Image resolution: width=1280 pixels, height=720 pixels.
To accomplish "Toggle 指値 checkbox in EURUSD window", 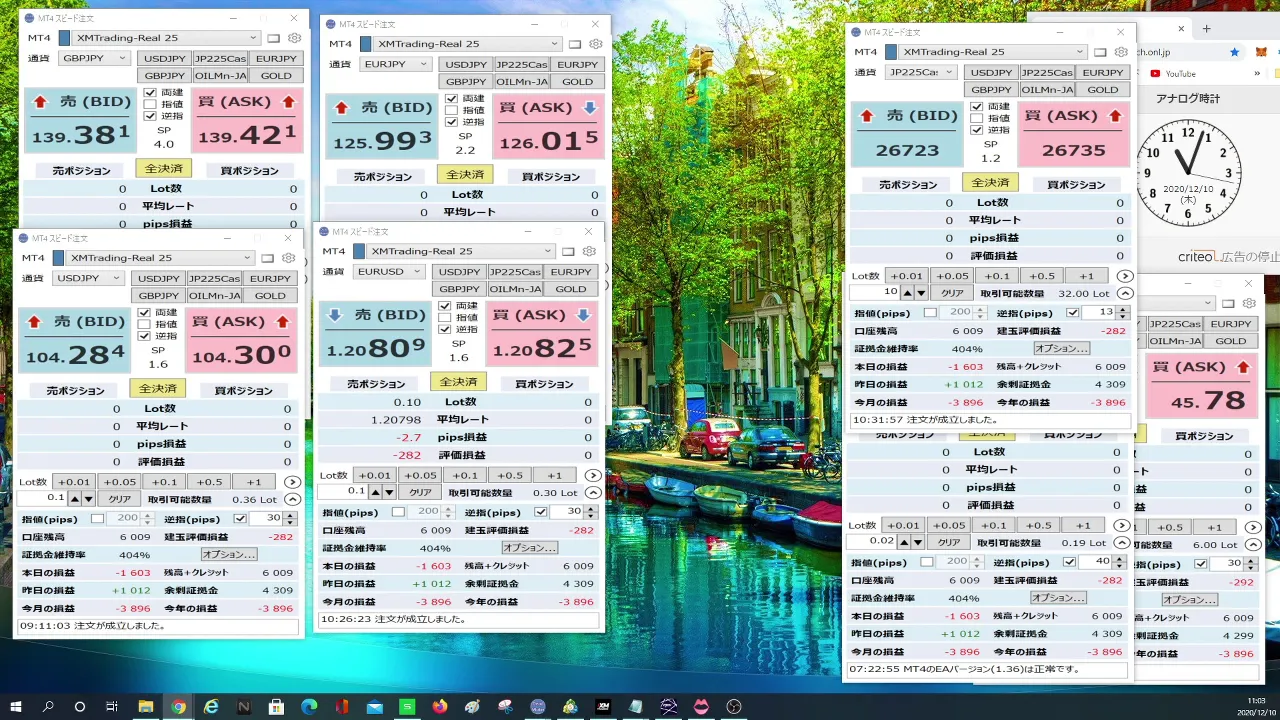I will tap(444, 317).
